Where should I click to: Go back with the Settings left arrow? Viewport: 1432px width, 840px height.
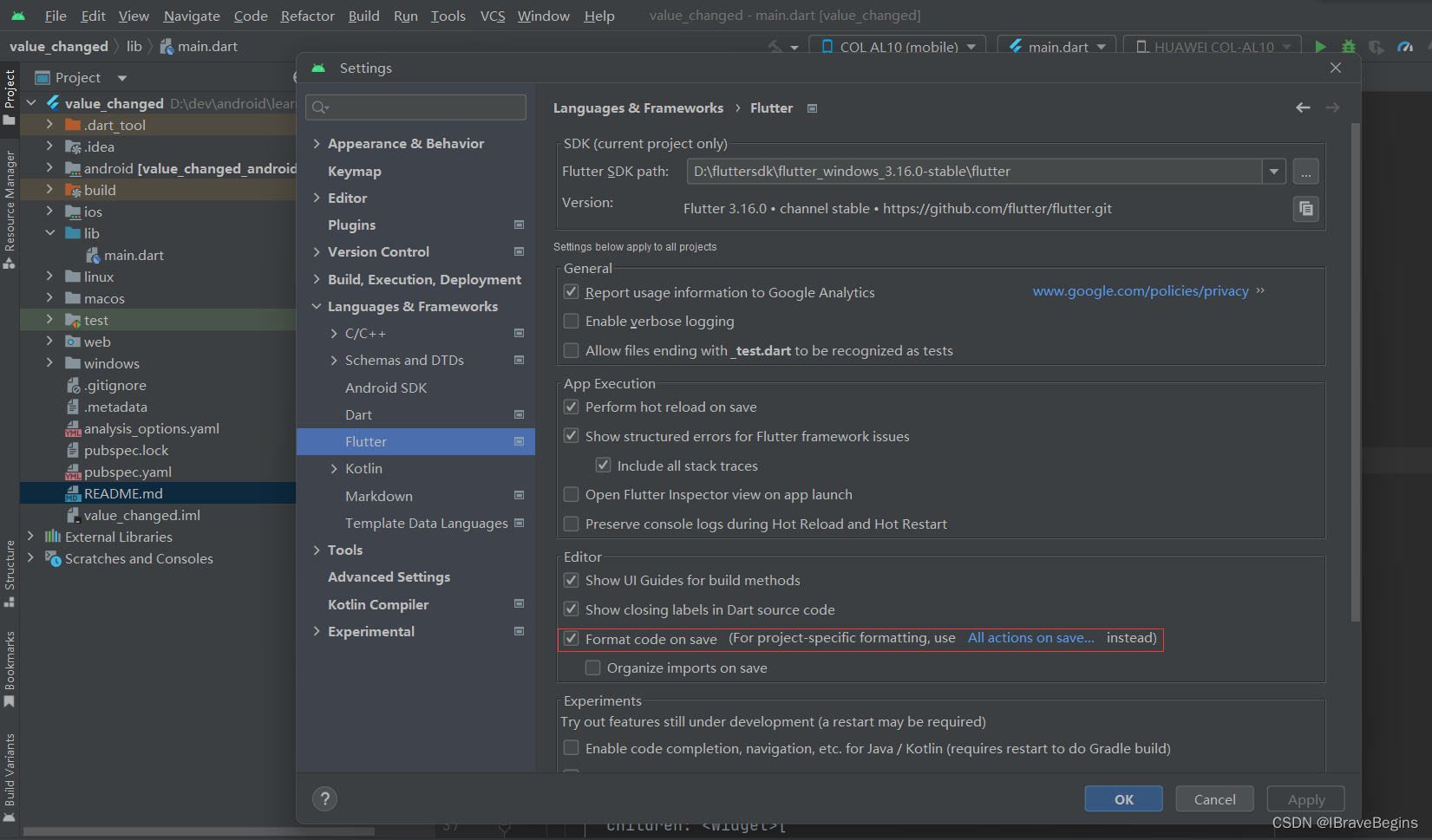click(x=1303, y=107)
